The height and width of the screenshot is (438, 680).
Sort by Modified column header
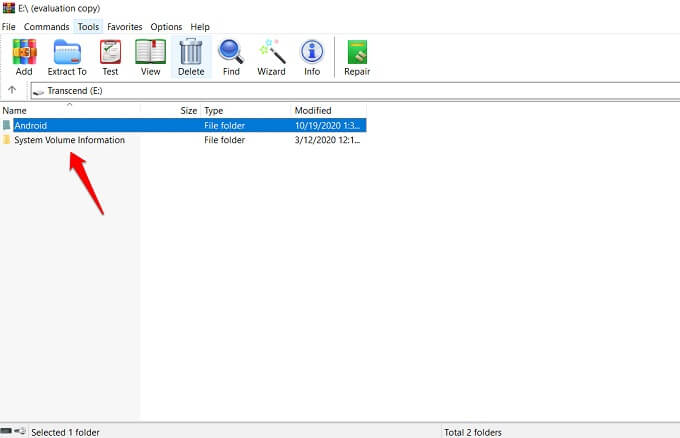coord(328,110)
